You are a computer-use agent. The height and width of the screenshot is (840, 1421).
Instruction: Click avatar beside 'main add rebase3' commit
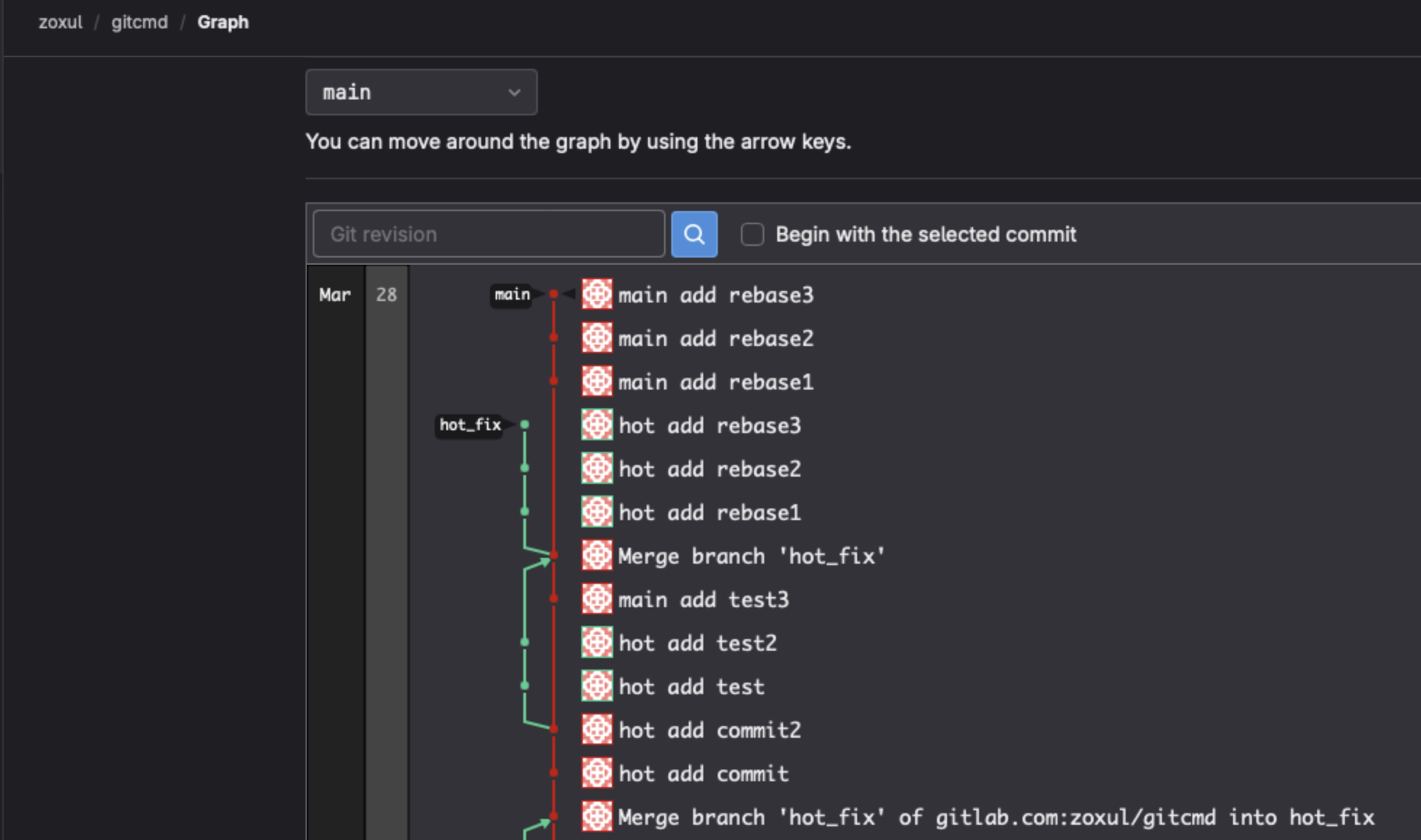(x=597, y=295)
